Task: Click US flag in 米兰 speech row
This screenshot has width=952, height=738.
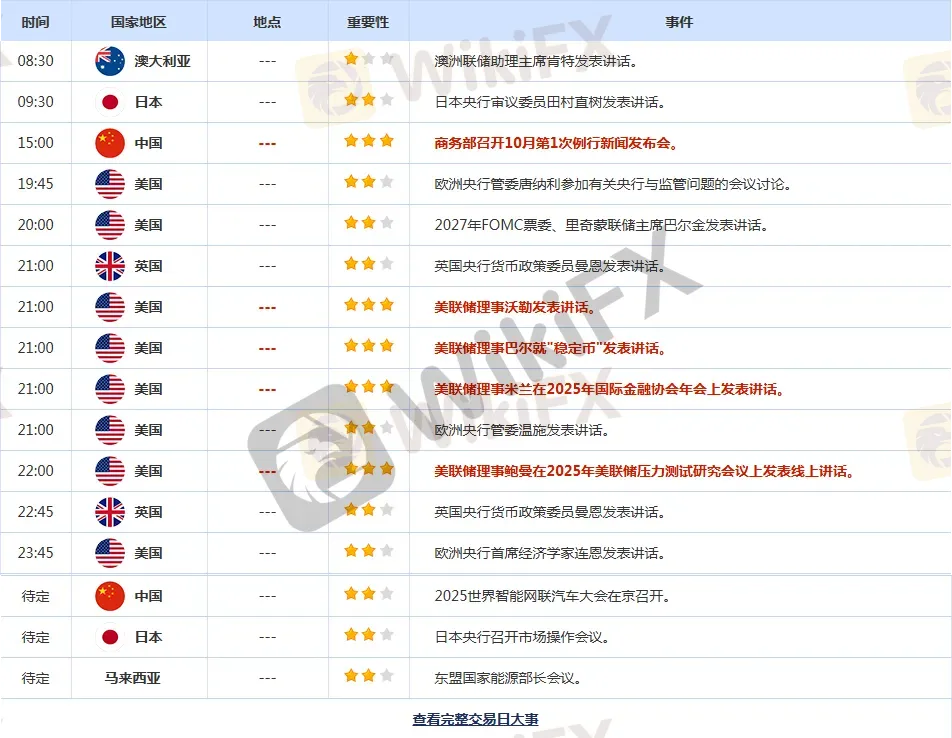Action: coord(110,389)
